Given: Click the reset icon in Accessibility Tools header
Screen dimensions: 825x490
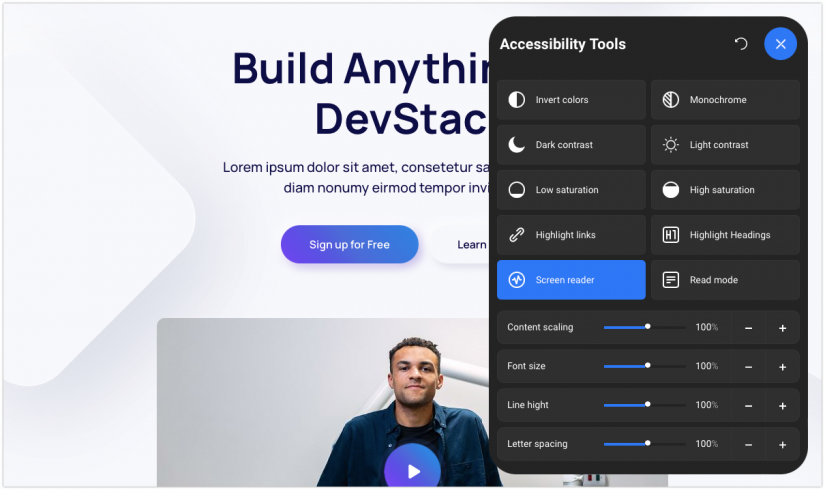Looking at the screenshot, I should 741,44.
